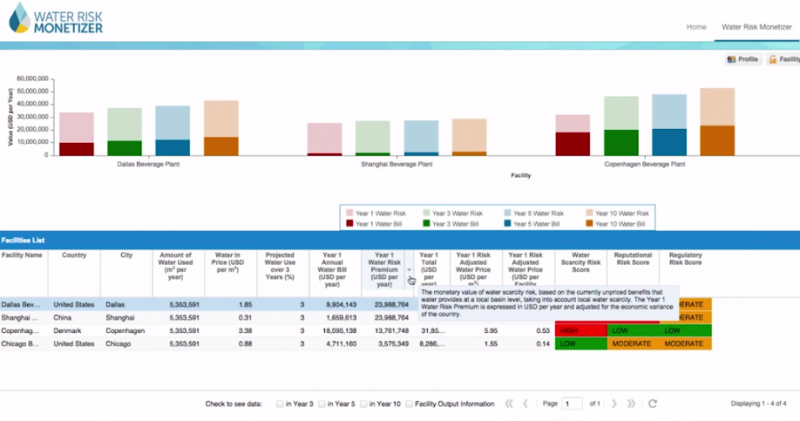Check the in Year 10 checkbox
Image resolution: width=800 pixels, height=421 pixels.
(x=363, y=404)
